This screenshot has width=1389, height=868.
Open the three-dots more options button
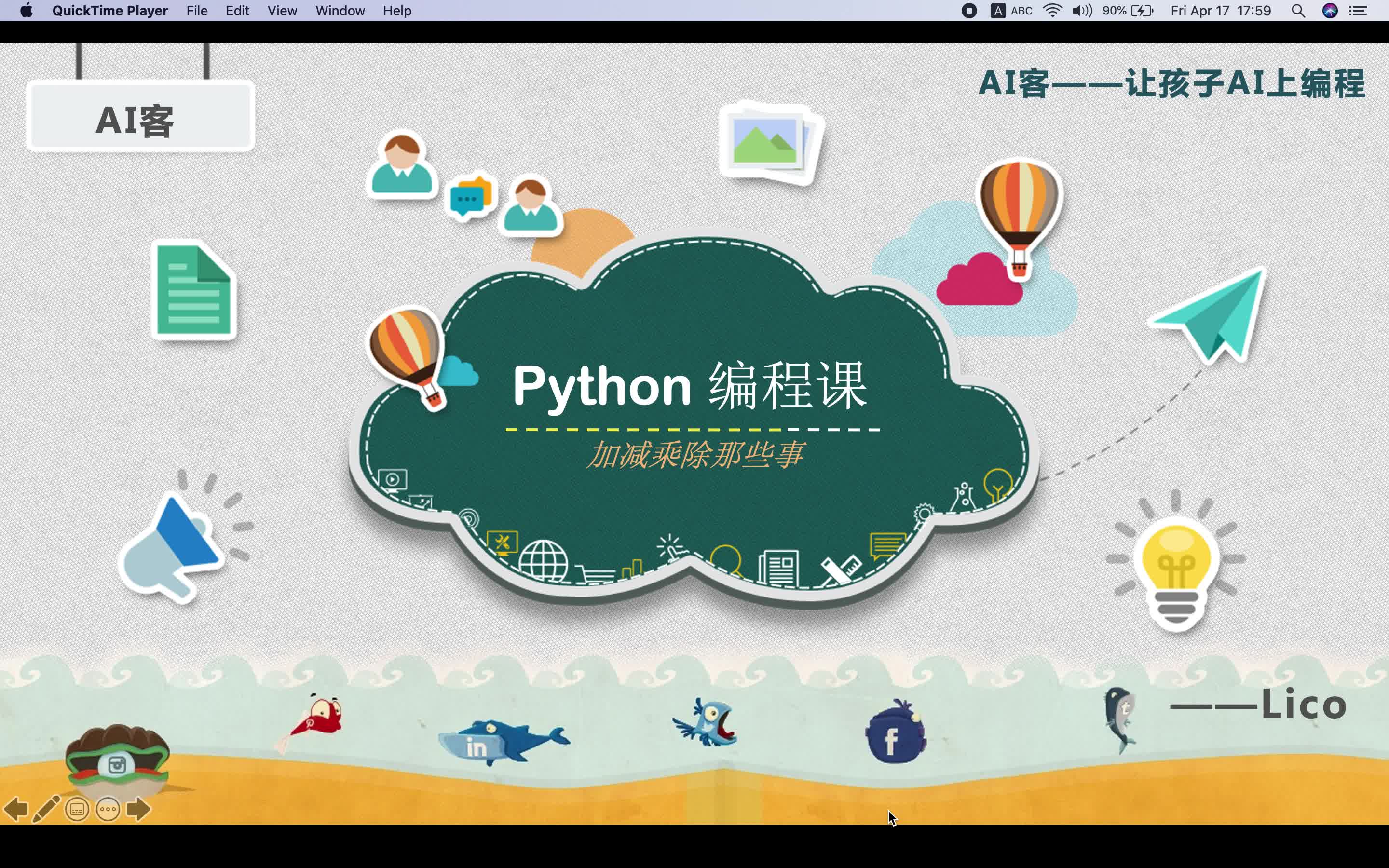[x=108, y=810]
